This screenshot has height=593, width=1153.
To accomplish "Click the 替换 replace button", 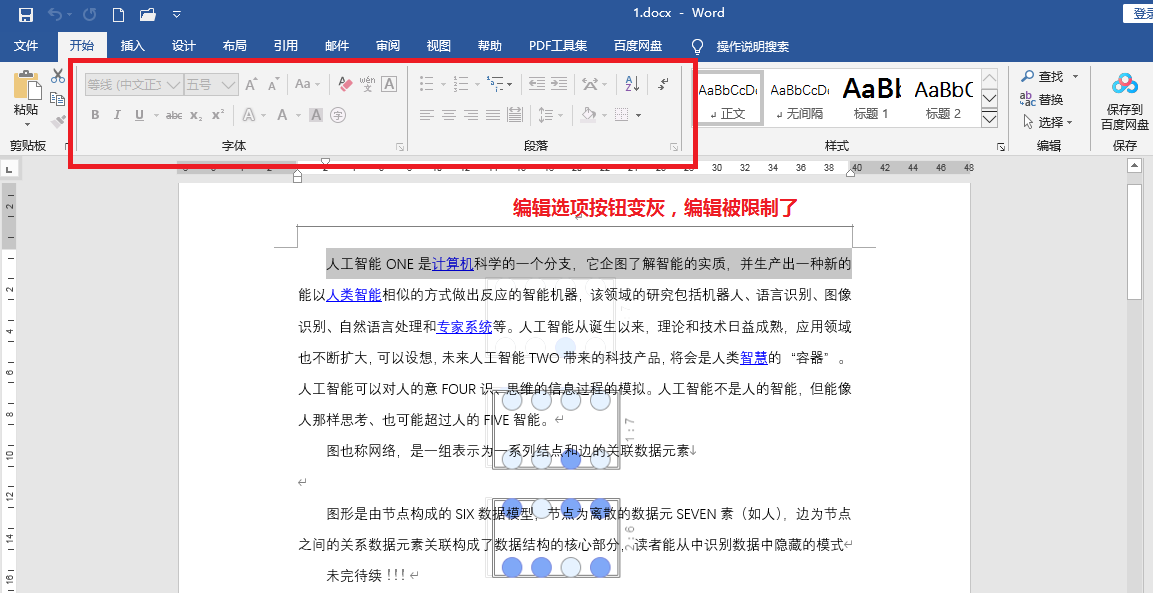I will [1043, 99].
